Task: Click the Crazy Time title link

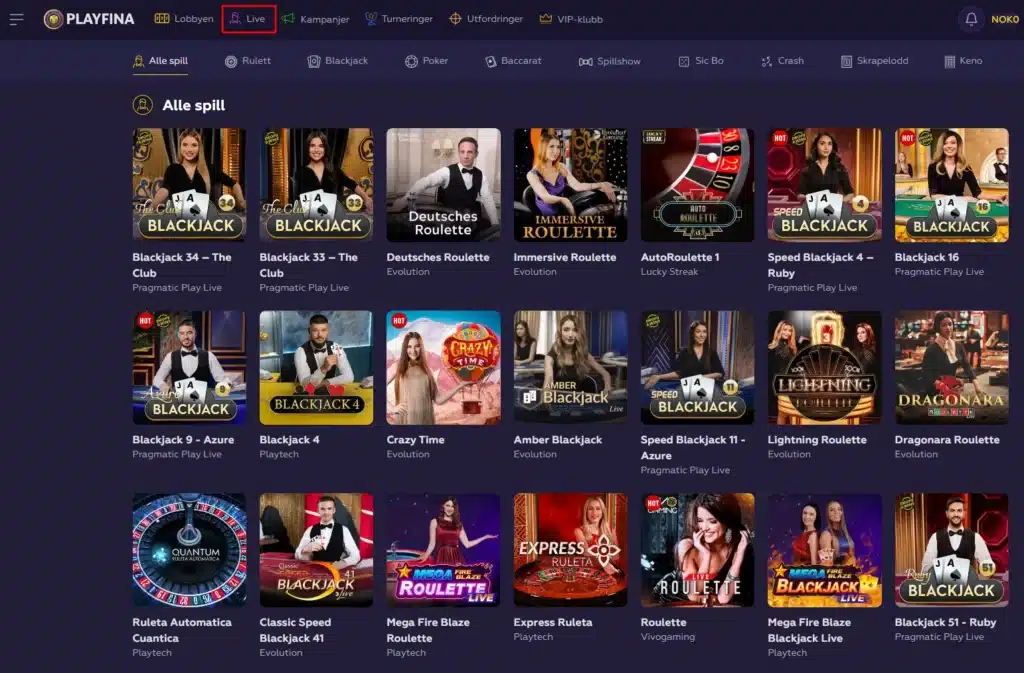Action: click(415, 440)
